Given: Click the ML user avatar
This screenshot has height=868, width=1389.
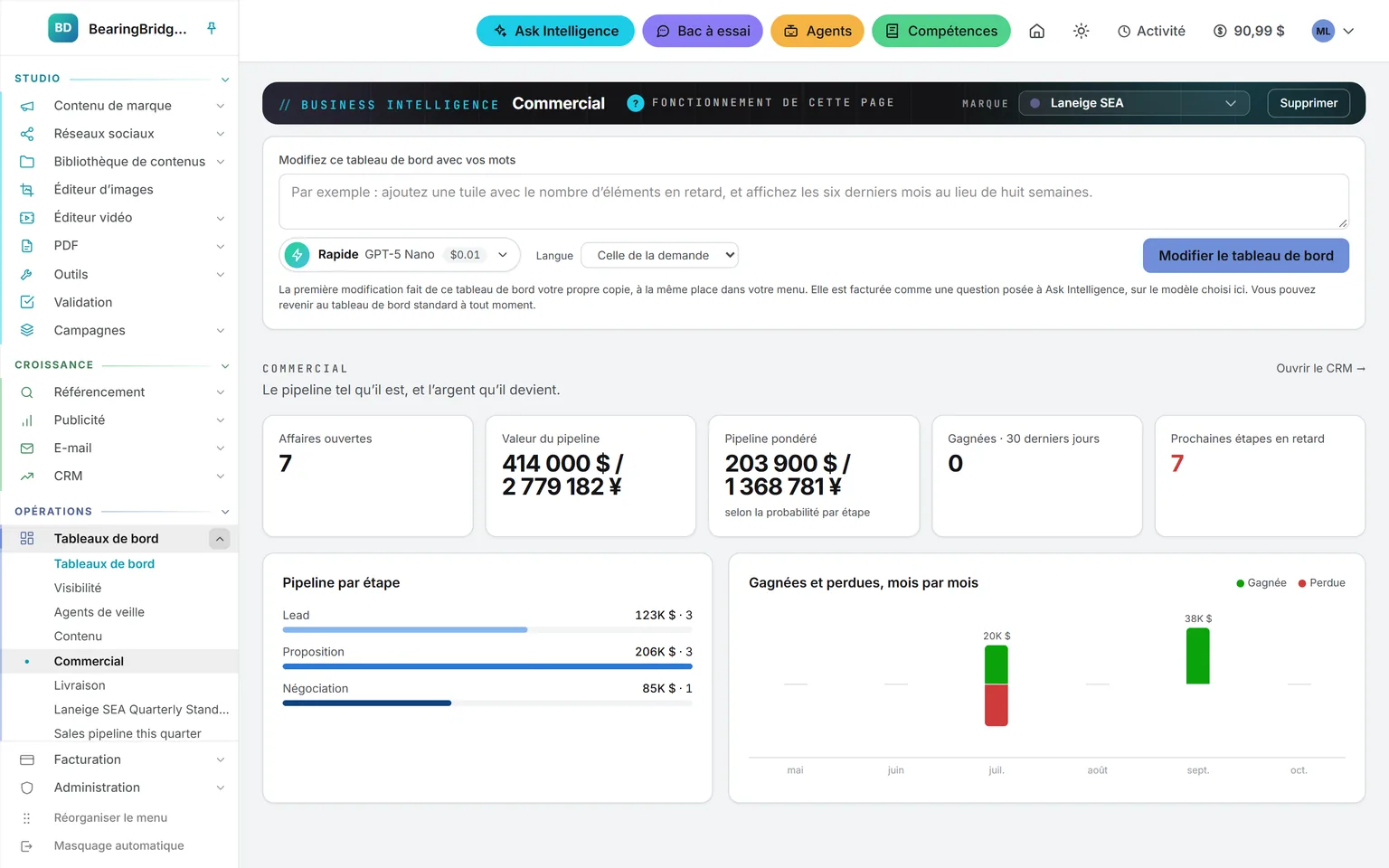Looking at the screenshot, I should click(1323, 31).
